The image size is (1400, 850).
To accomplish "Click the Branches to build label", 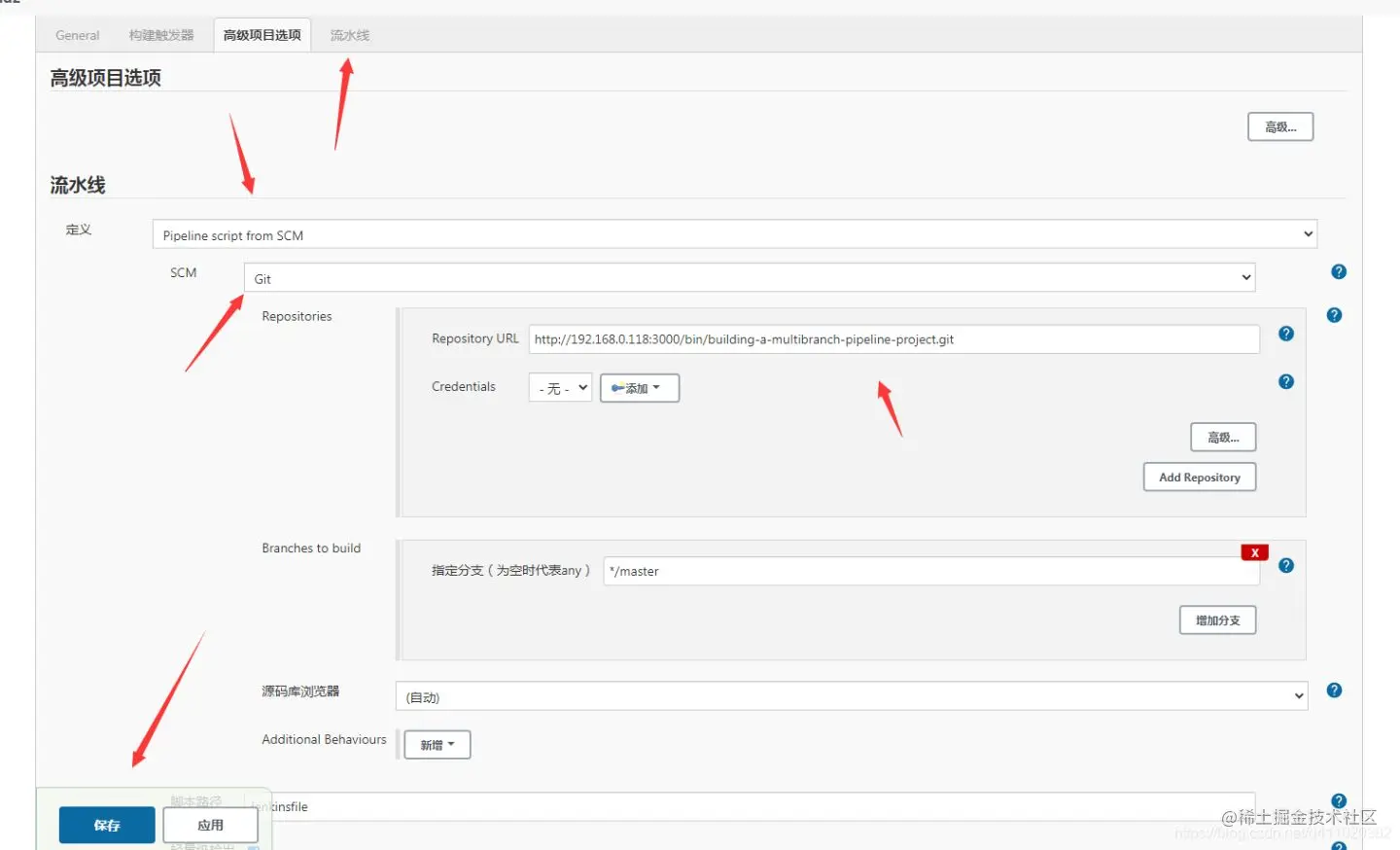I will point(311,549).
